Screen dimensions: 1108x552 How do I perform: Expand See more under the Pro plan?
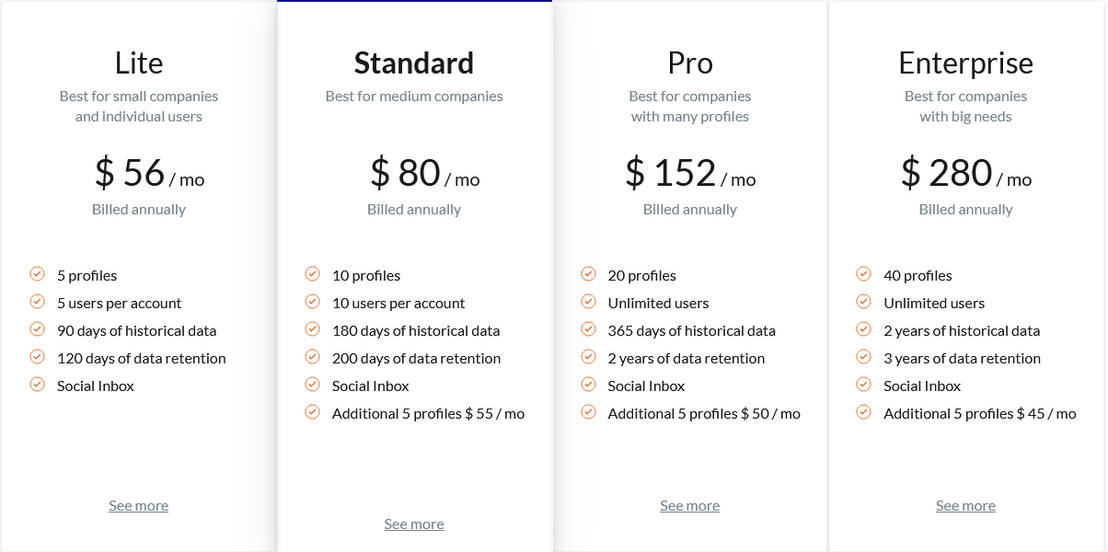(x=690, y=505)
